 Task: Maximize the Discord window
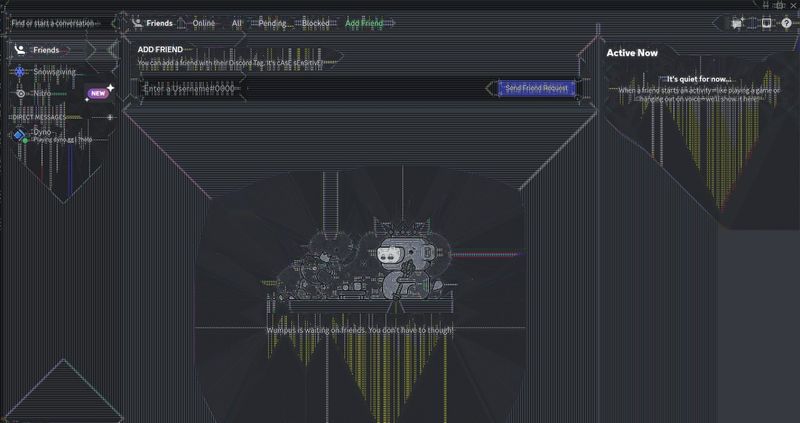[779, 5]
